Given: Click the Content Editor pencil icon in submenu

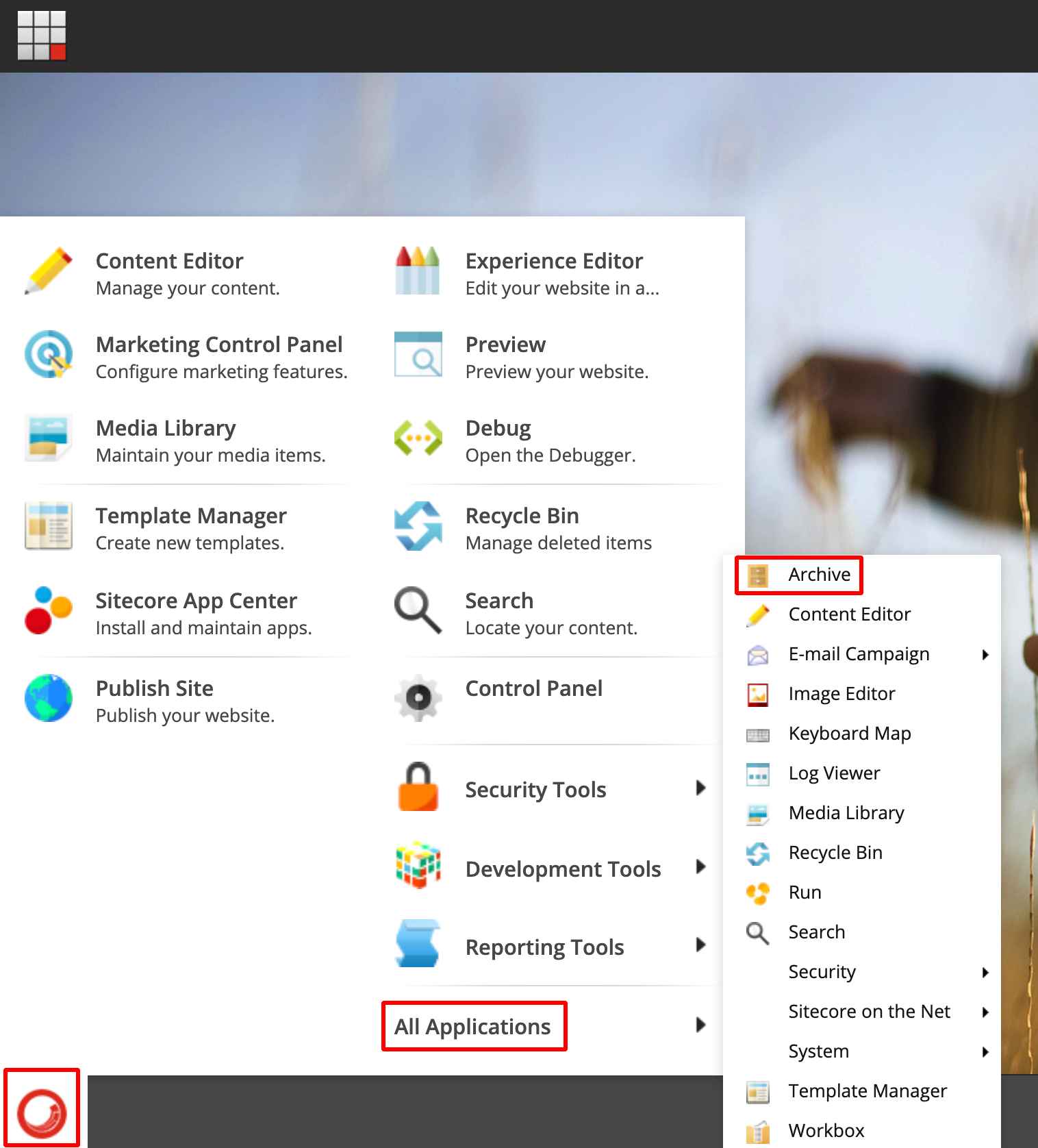Looking at the screenshot, I should 758,615.
